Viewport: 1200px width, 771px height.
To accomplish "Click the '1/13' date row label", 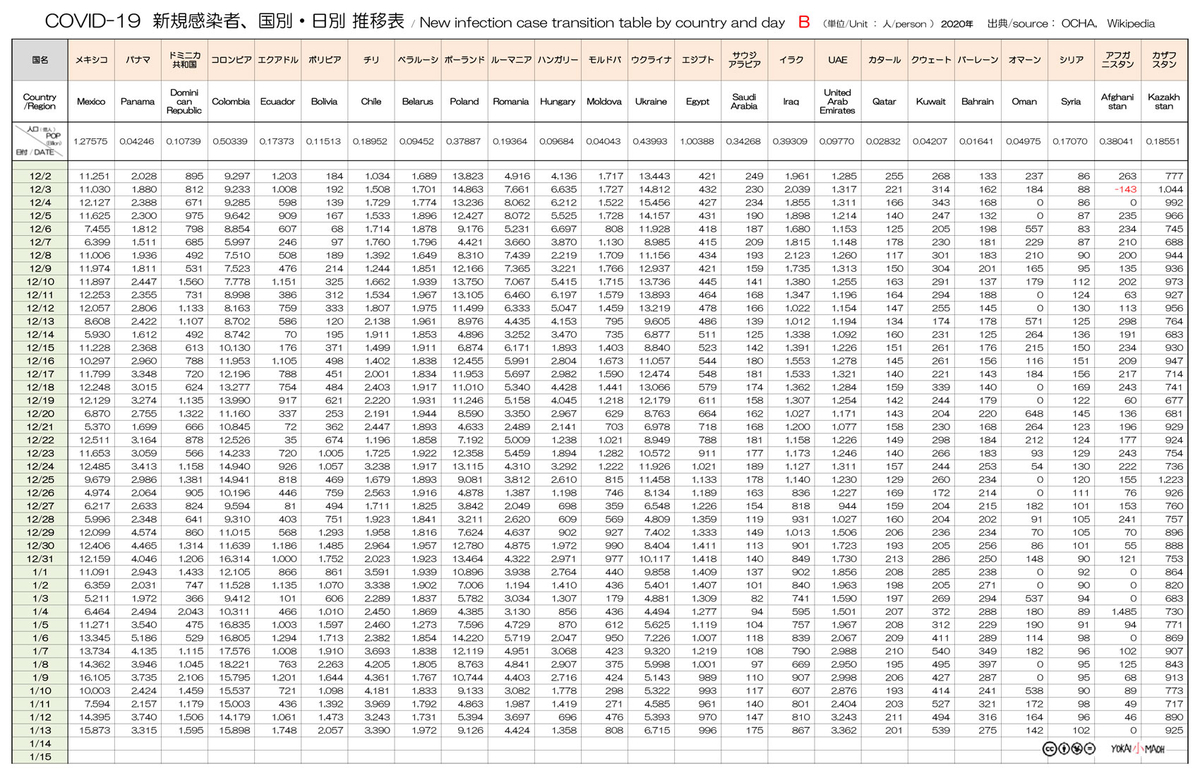I will pyautogui.click(x=40, y=729).
